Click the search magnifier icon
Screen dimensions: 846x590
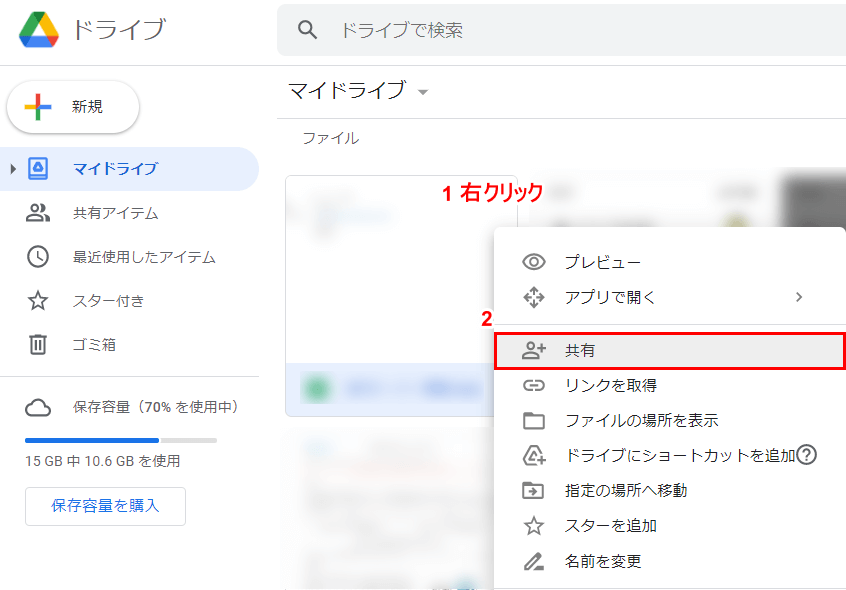[x=308, y=31]
